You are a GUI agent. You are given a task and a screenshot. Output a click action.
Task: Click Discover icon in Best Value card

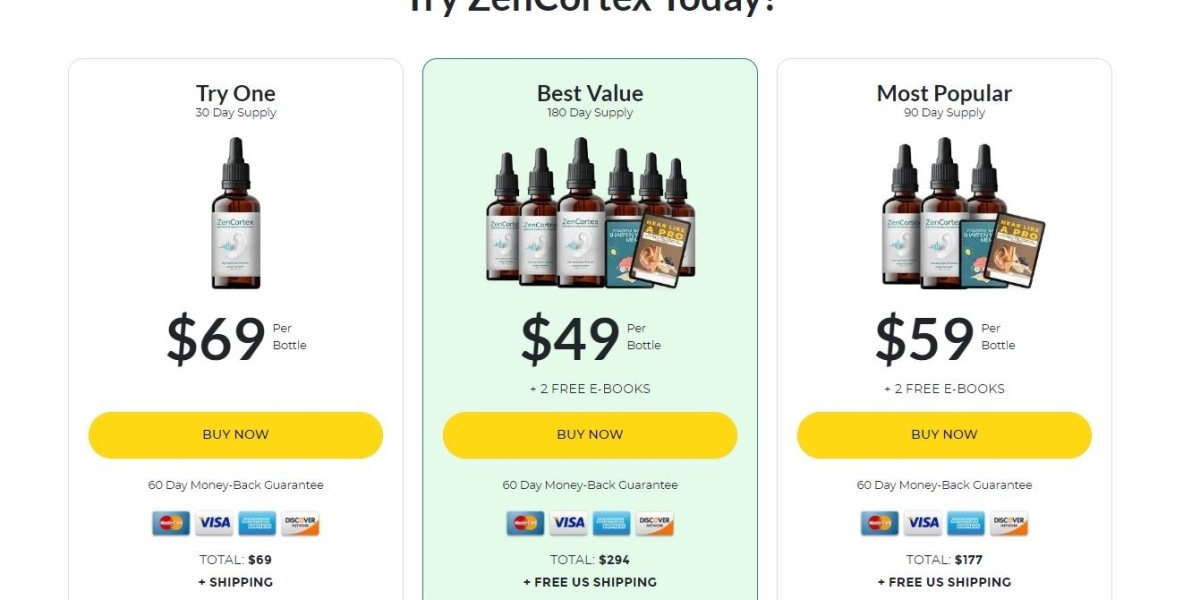654,523
